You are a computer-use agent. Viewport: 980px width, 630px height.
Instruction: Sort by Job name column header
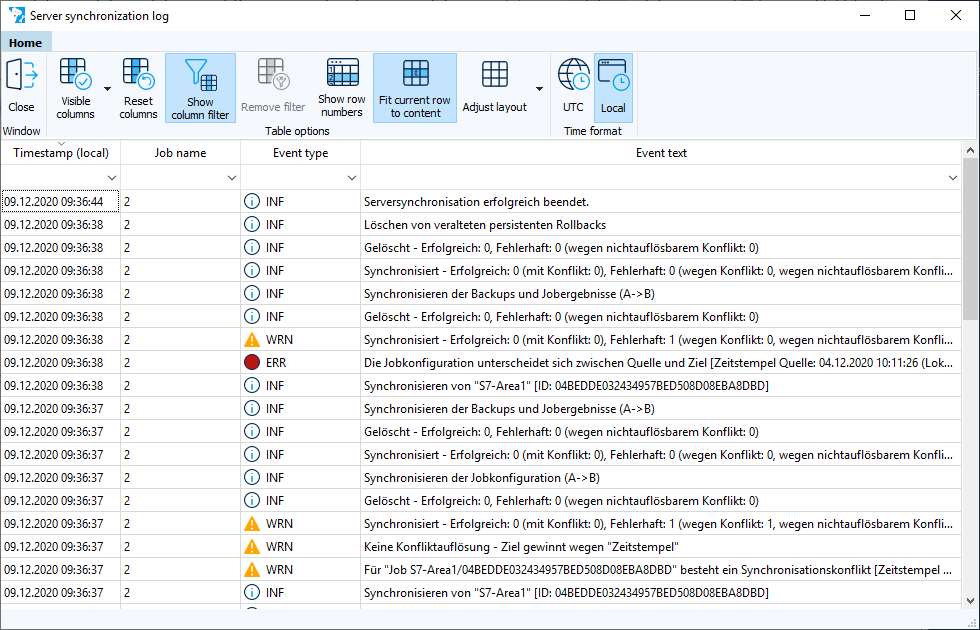click(180, 153)
